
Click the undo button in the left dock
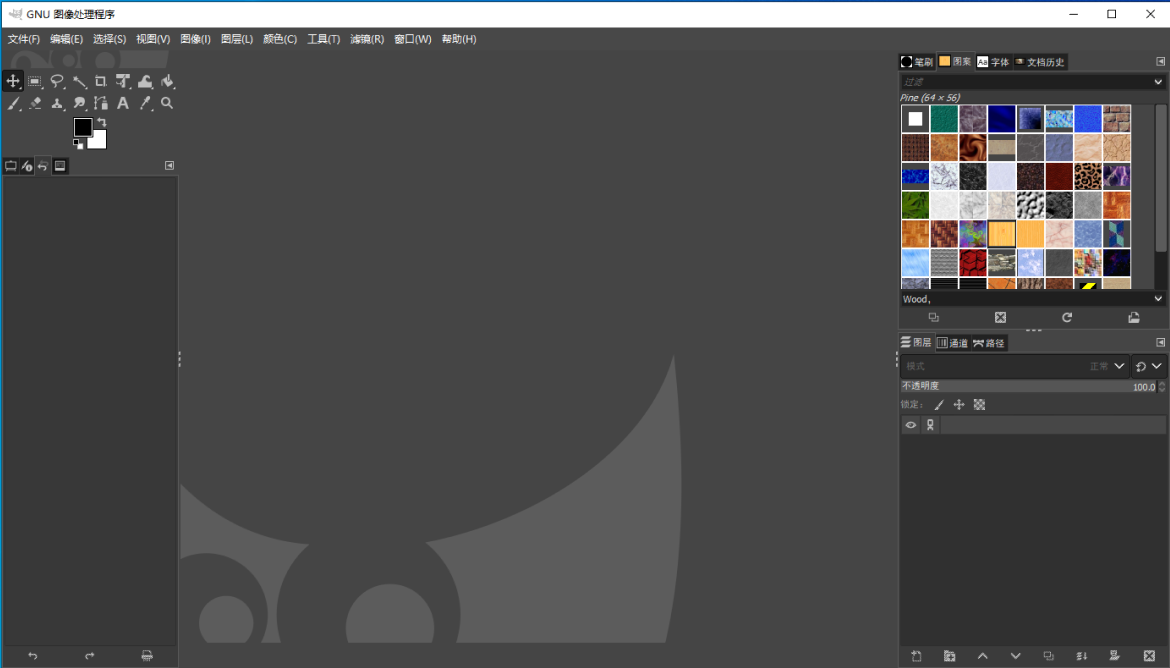pyautogui.click(x=32, y=656)
